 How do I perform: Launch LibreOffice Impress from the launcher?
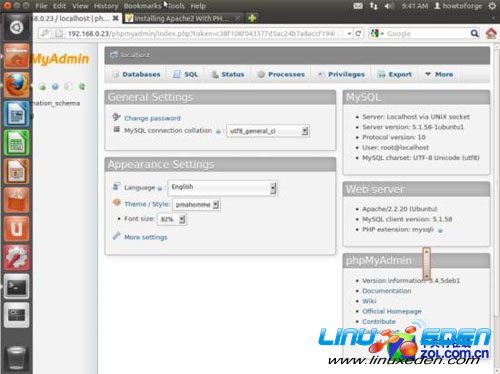click(16, 171)
